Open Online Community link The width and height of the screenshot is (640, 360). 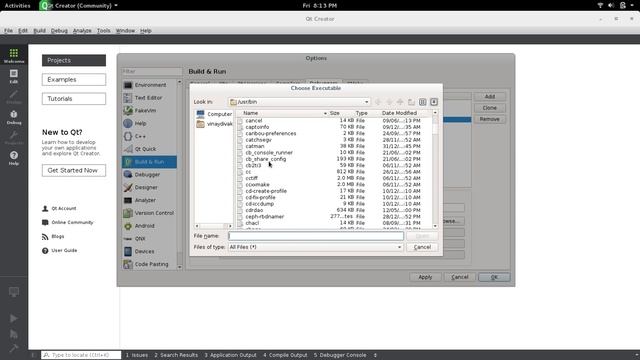(x=68, y=222)
